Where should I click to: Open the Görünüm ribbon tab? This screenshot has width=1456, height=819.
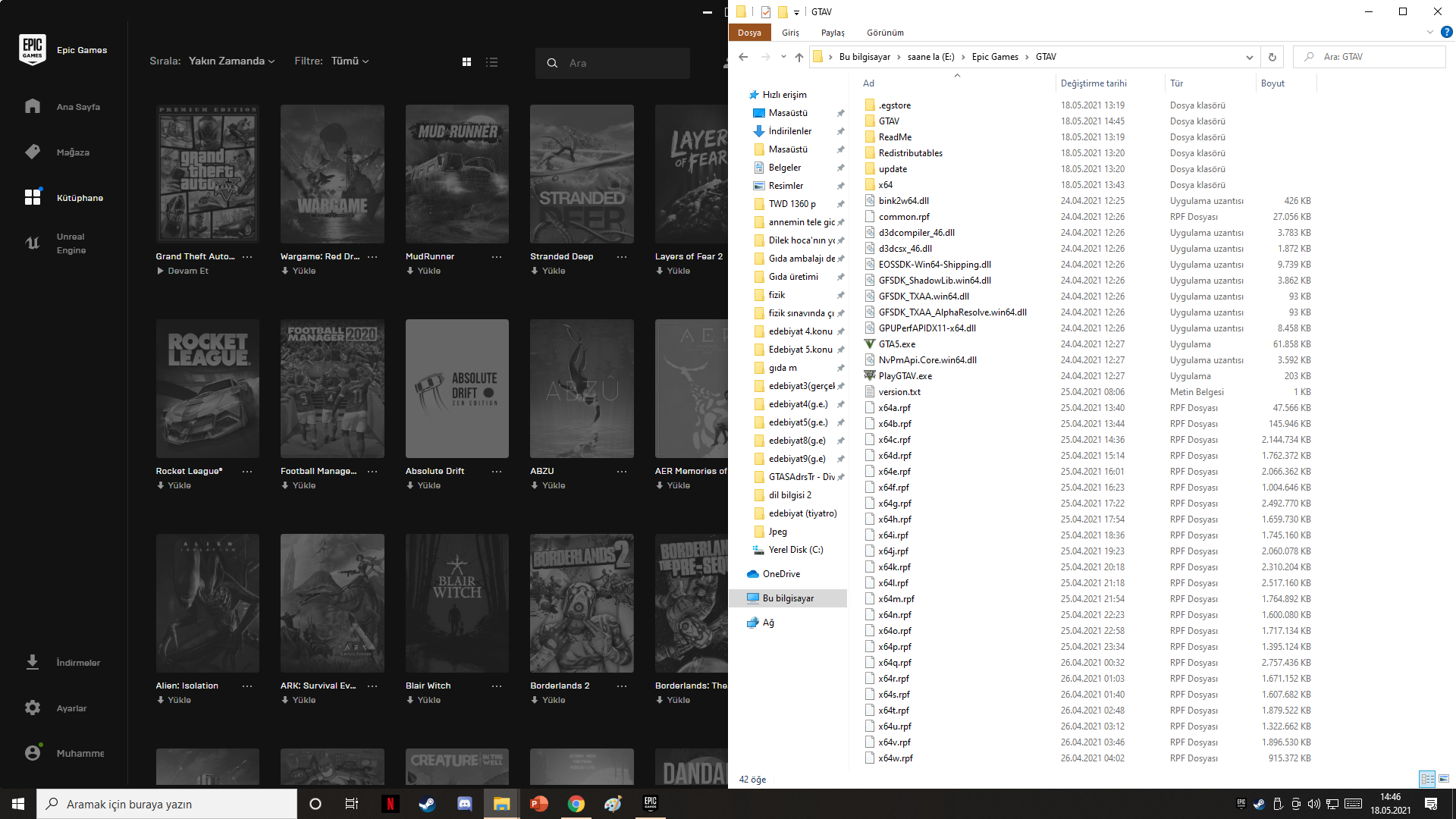885,33
